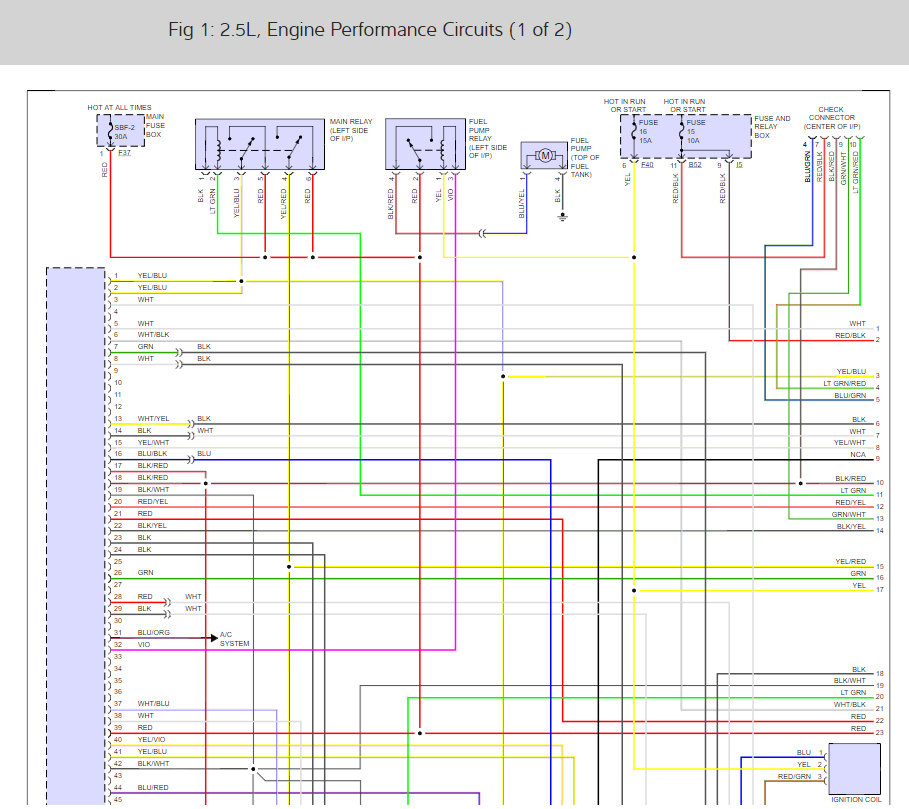
Task: Click the 'B62' connector reference under Fuse 15
Action: click(694, 164)
